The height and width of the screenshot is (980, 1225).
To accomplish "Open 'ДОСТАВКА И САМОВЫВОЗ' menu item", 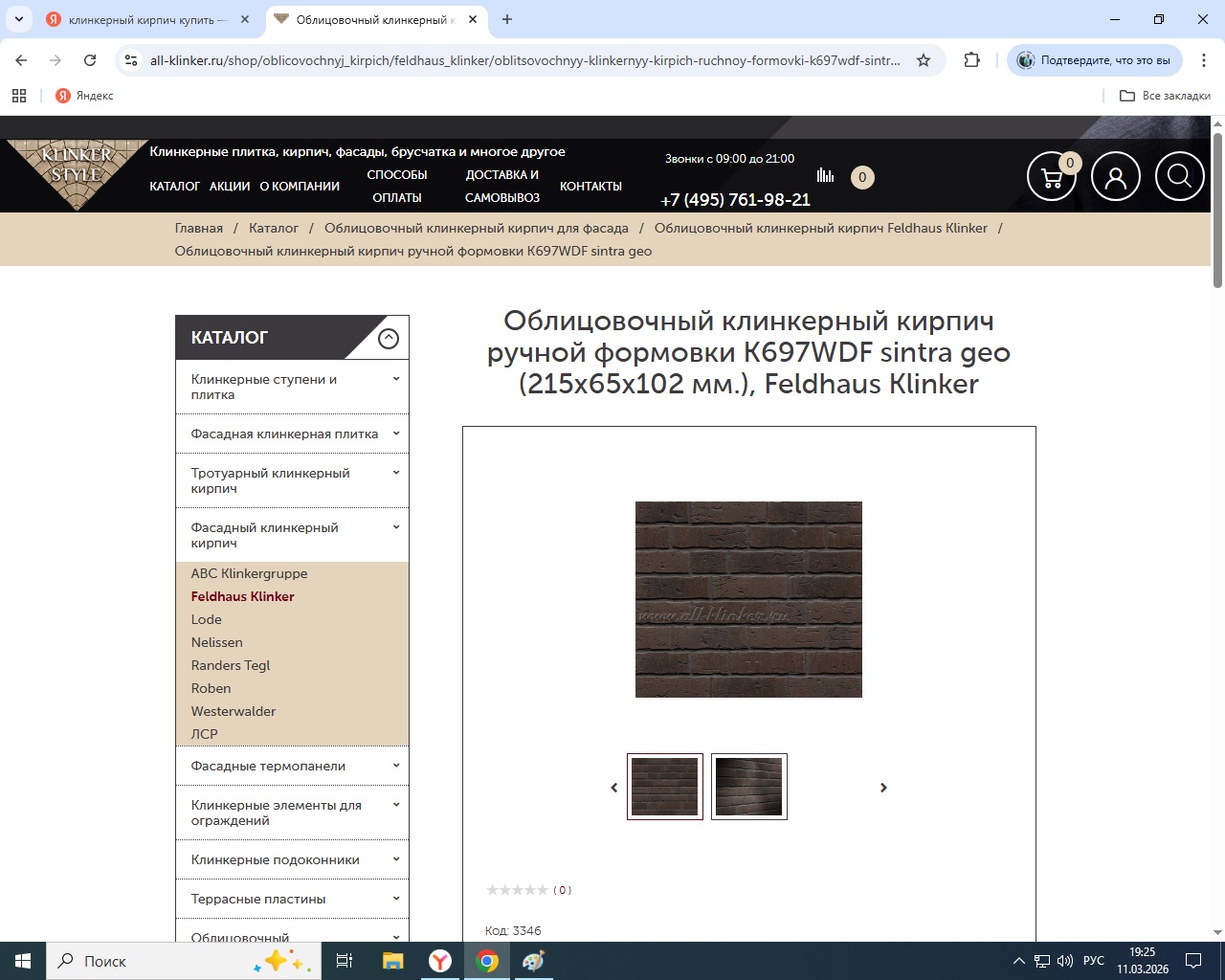I will click(502, 187).
